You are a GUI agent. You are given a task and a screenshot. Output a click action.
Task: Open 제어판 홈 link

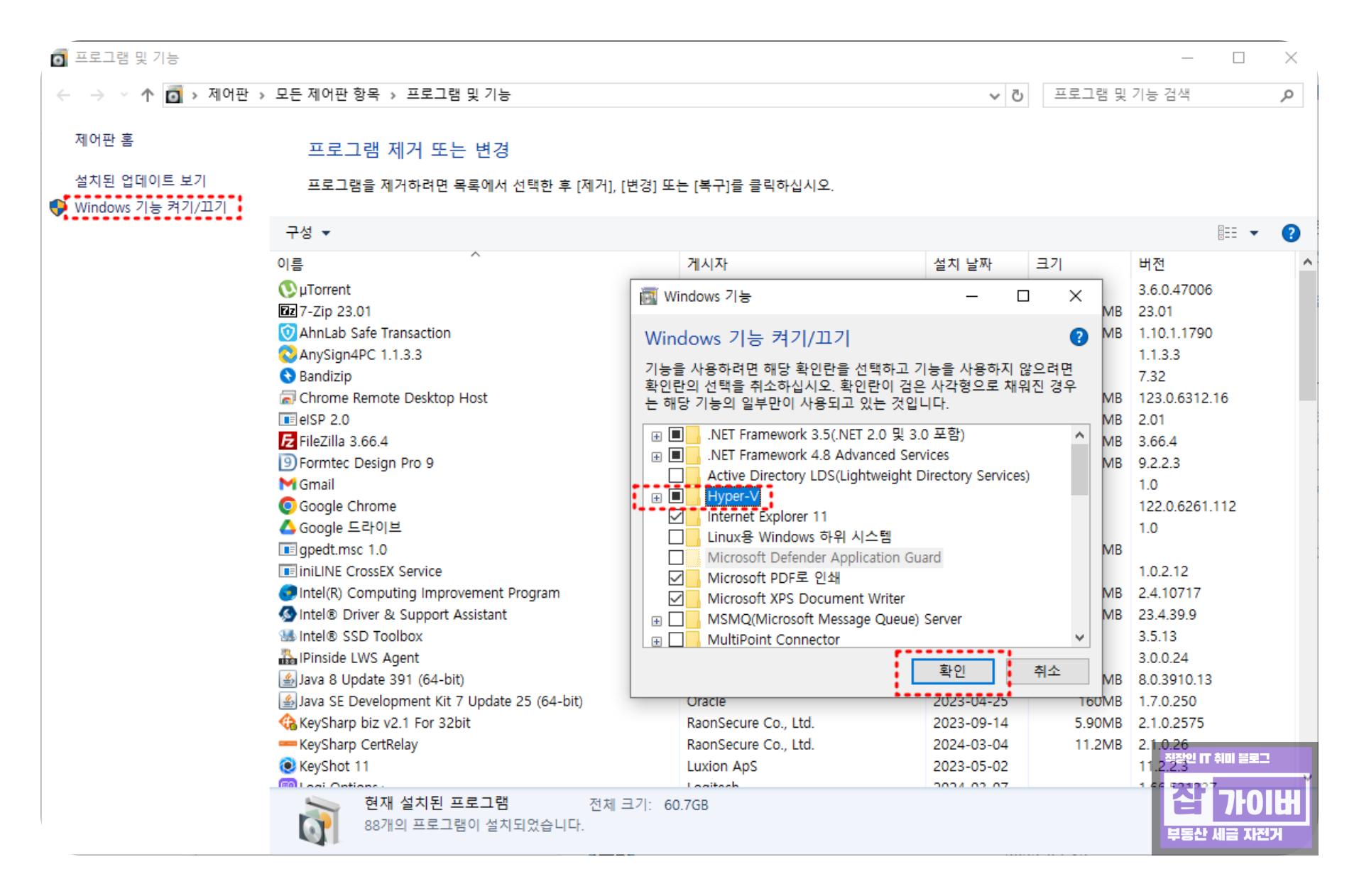104,140
